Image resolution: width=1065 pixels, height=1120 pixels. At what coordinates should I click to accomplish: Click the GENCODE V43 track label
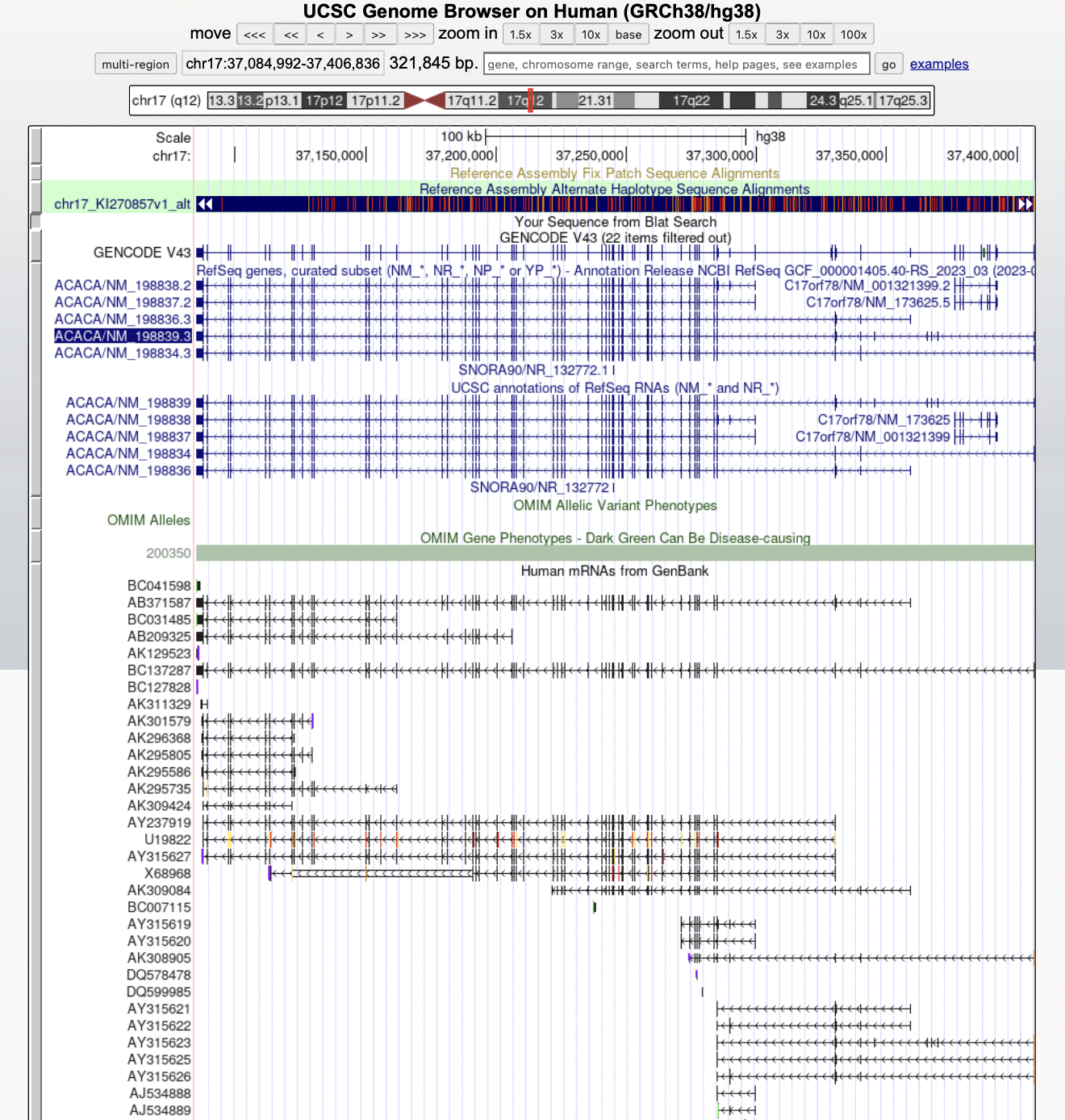tap(142, 253)
